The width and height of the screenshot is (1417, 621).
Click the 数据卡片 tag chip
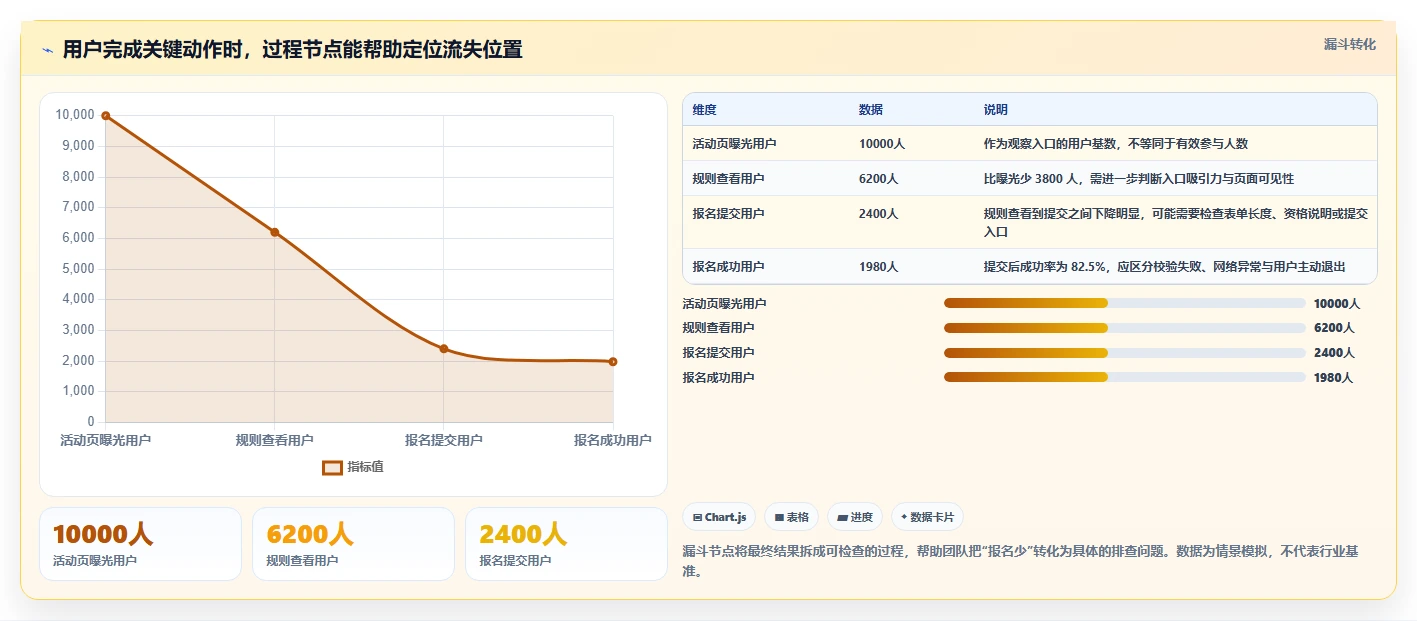click(927, 517)
